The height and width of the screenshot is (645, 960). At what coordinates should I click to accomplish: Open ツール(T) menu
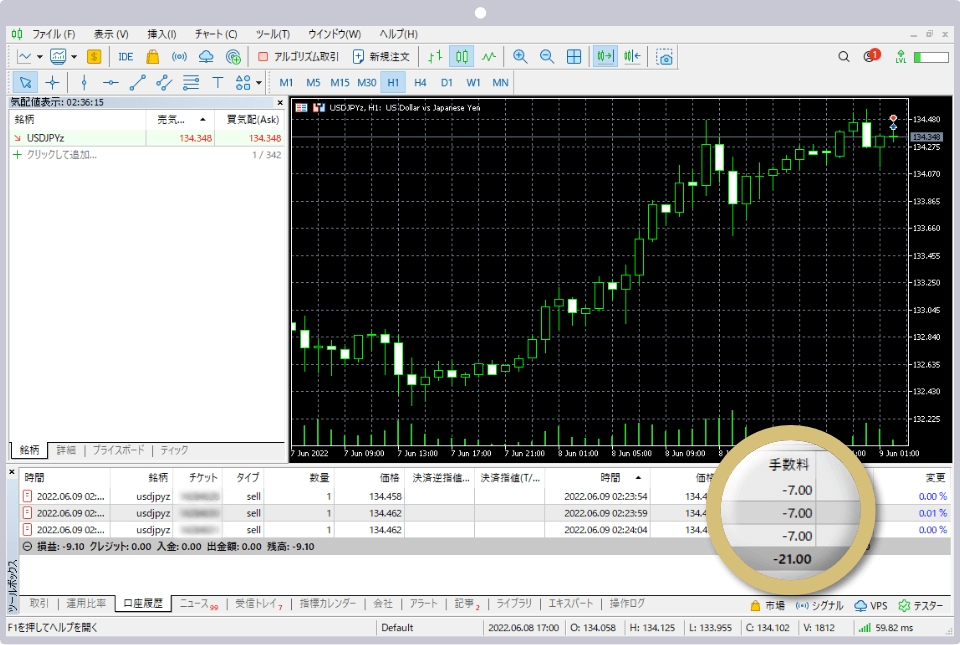point(272,34)
